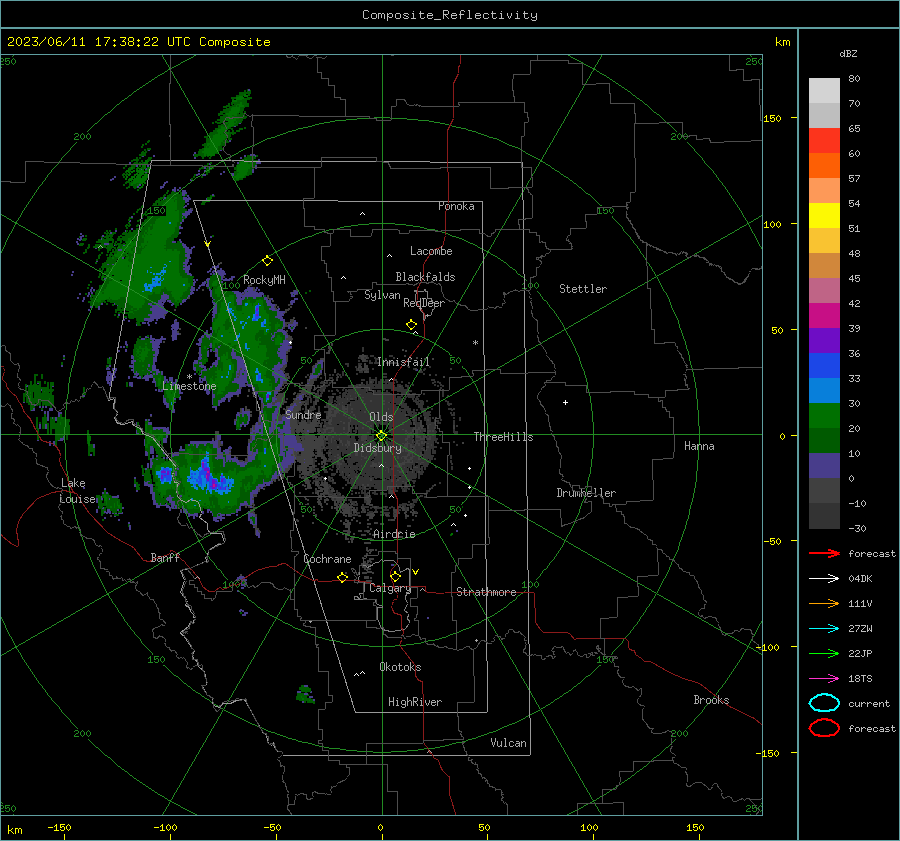This screenshot has width=900, height=841.
Task: Select the bright green 30 dBZ swatch
Action: (x=824, y=415)
